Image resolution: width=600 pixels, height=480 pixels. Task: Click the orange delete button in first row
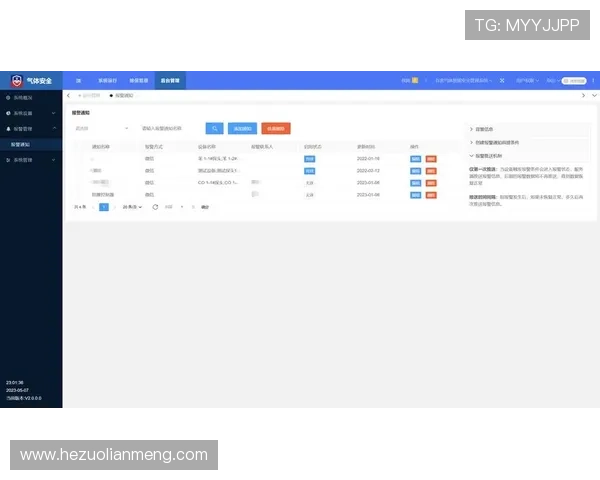click(431, 159)
